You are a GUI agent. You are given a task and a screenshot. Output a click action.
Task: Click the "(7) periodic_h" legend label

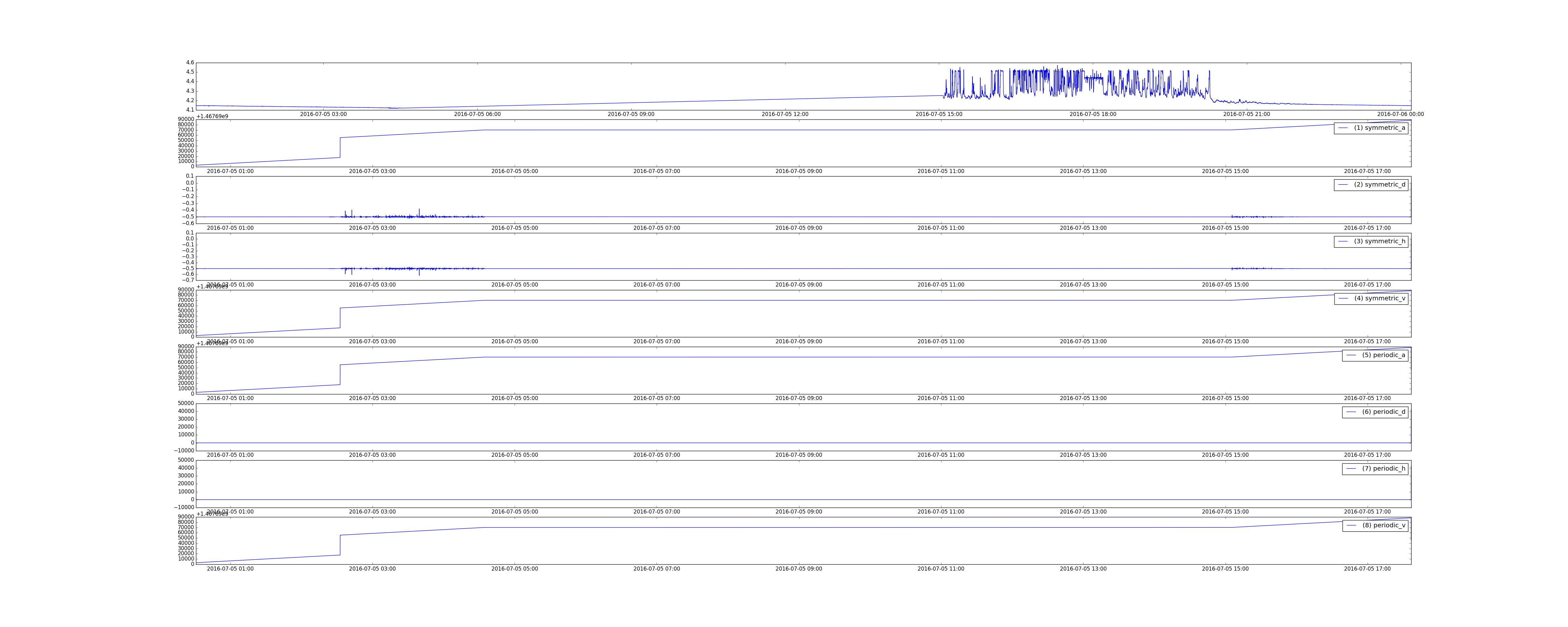(1384, 469)
